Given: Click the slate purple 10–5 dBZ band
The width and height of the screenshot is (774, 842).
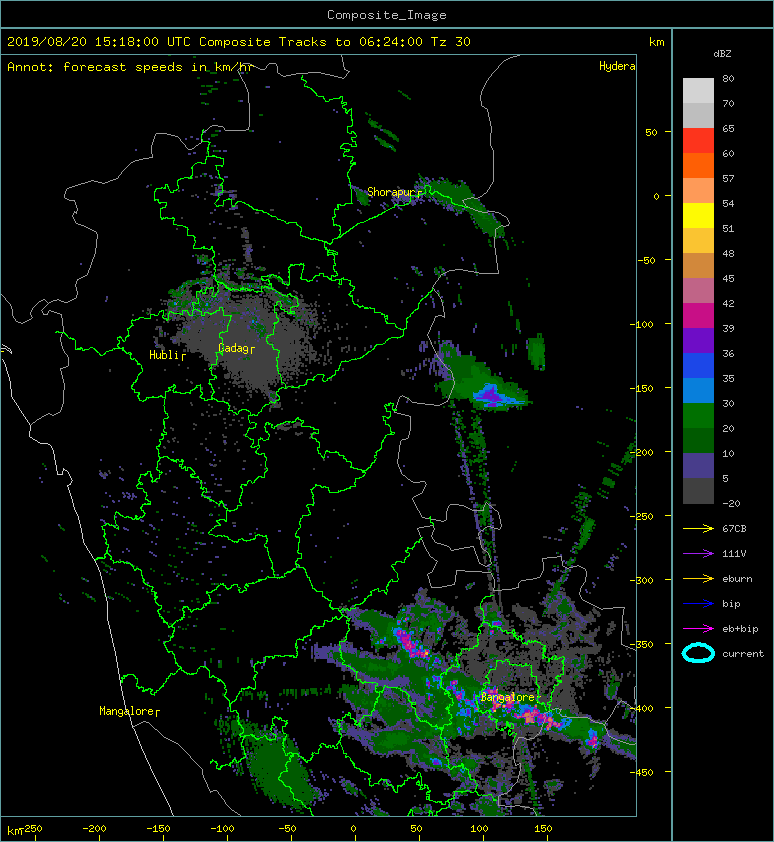Looking at the screenshot, I should pyautogui.click(x=698, y=465).
